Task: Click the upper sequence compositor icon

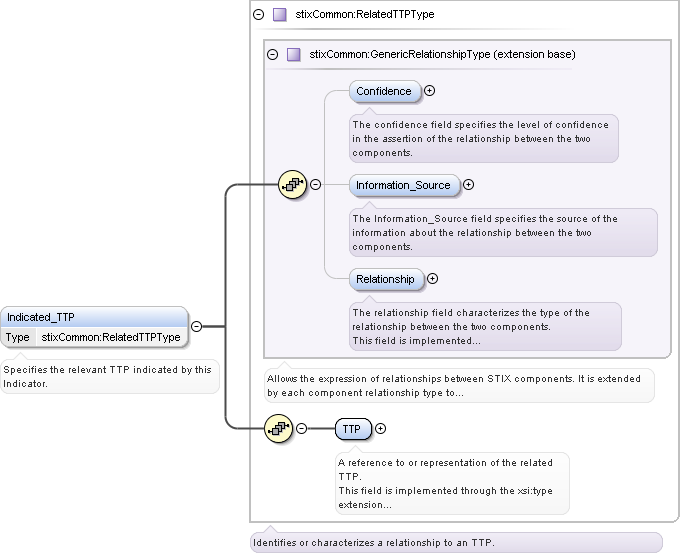Action: (292, 184)
